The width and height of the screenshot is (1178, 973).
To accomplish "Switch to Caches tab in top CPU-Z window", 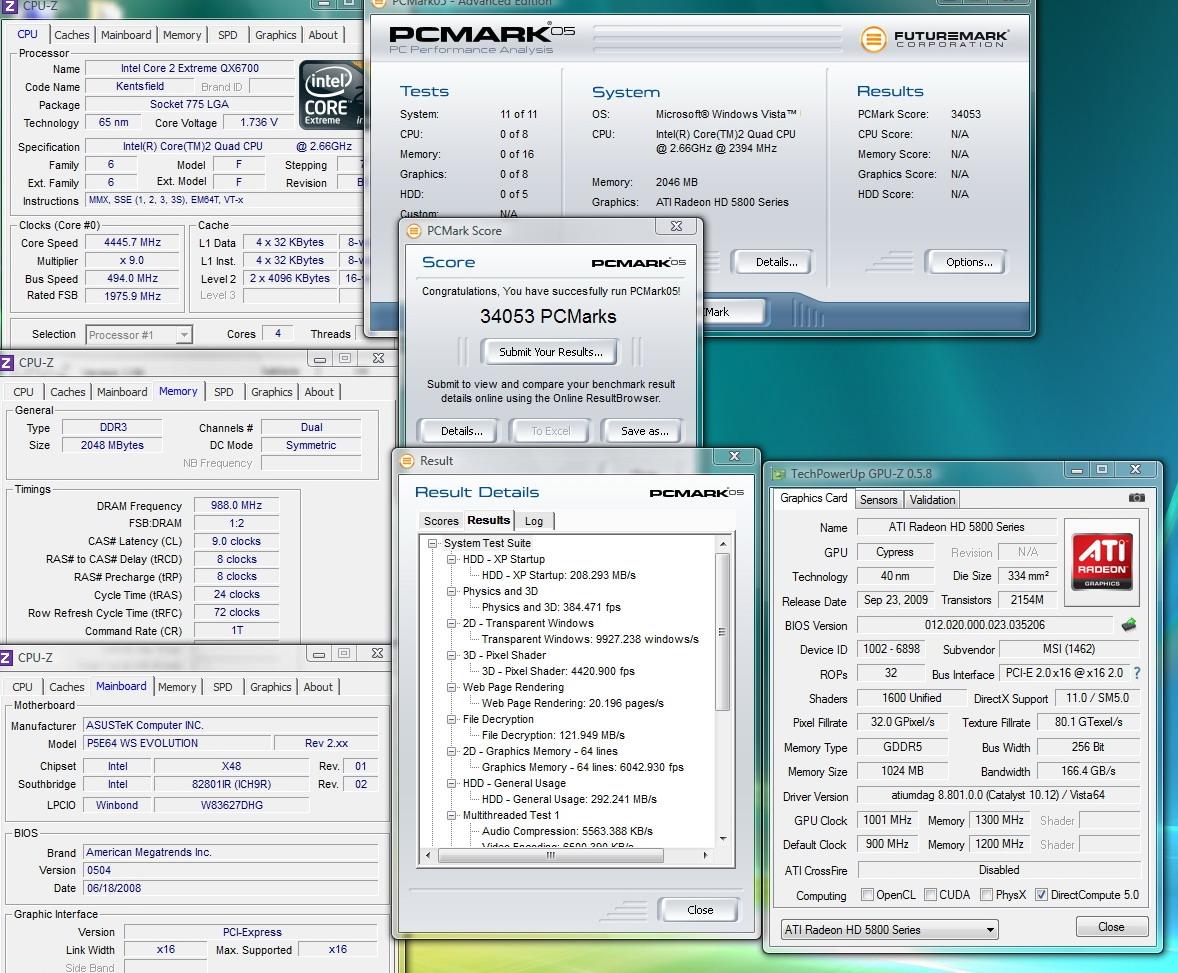I will coord(71,35).
